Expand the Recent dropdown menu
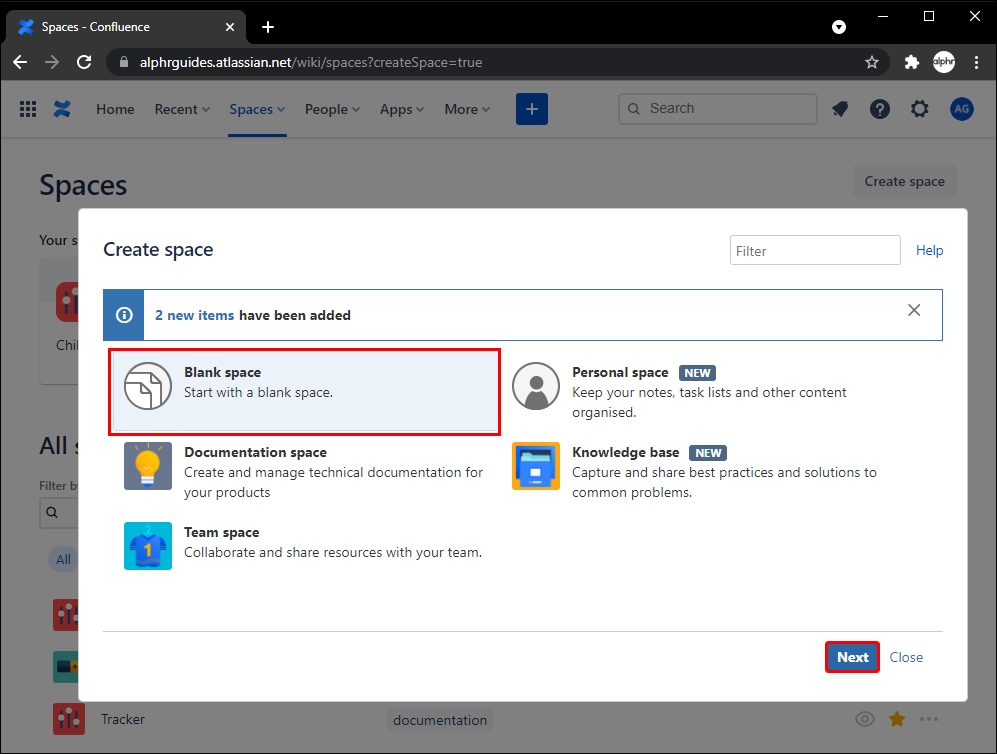 tap(182, 109)
